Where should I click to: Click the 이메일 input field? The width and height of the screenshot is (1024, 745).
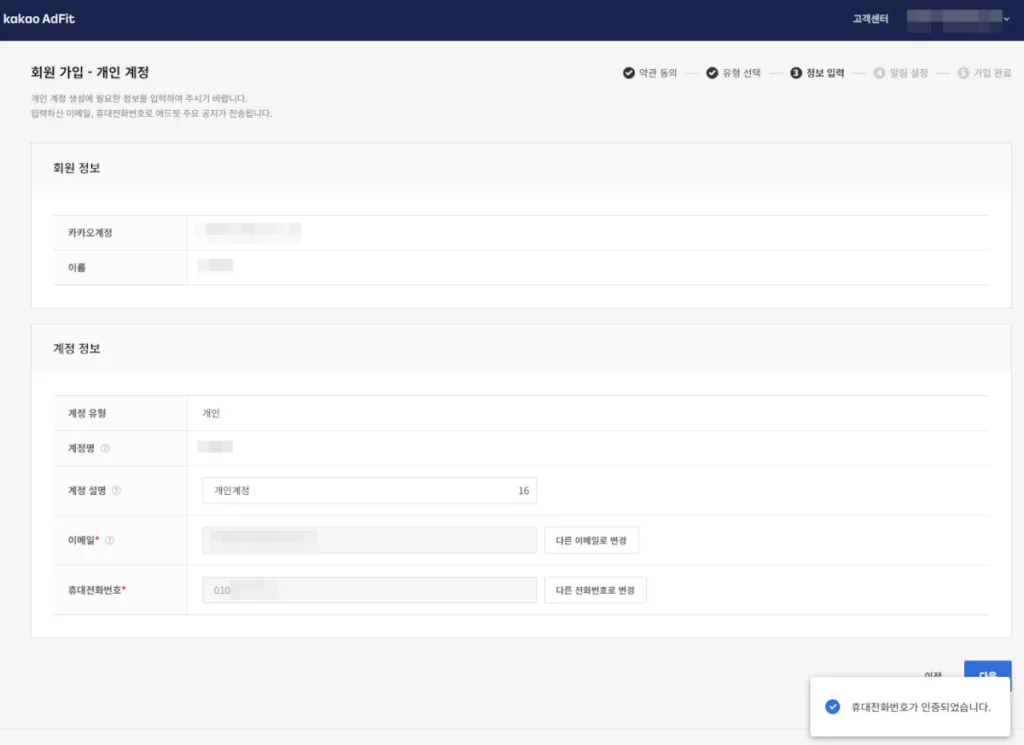tap(369, 540)
